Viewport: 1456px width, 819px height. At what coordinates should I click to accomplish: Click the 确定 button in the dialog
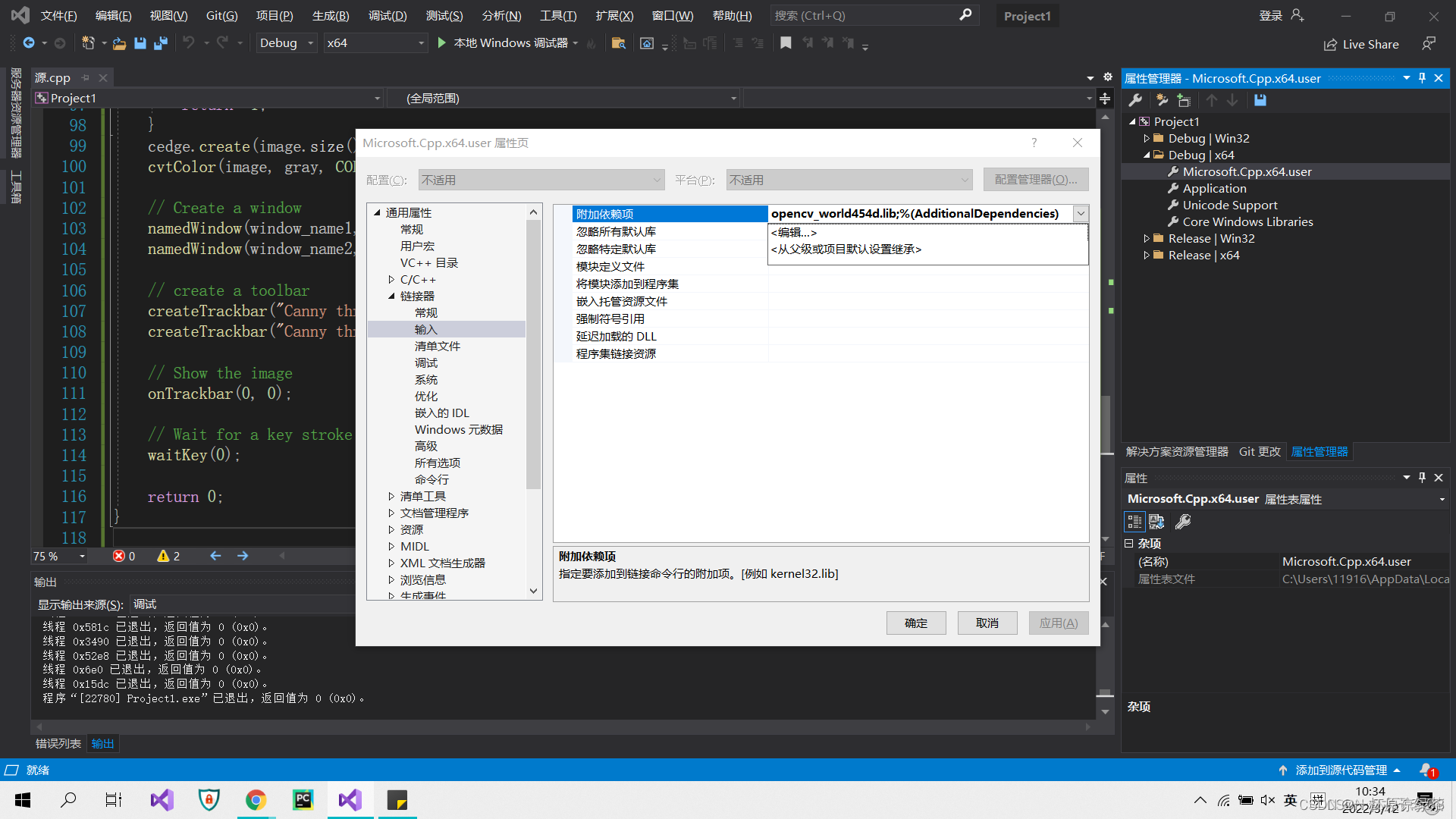[915, 623]
